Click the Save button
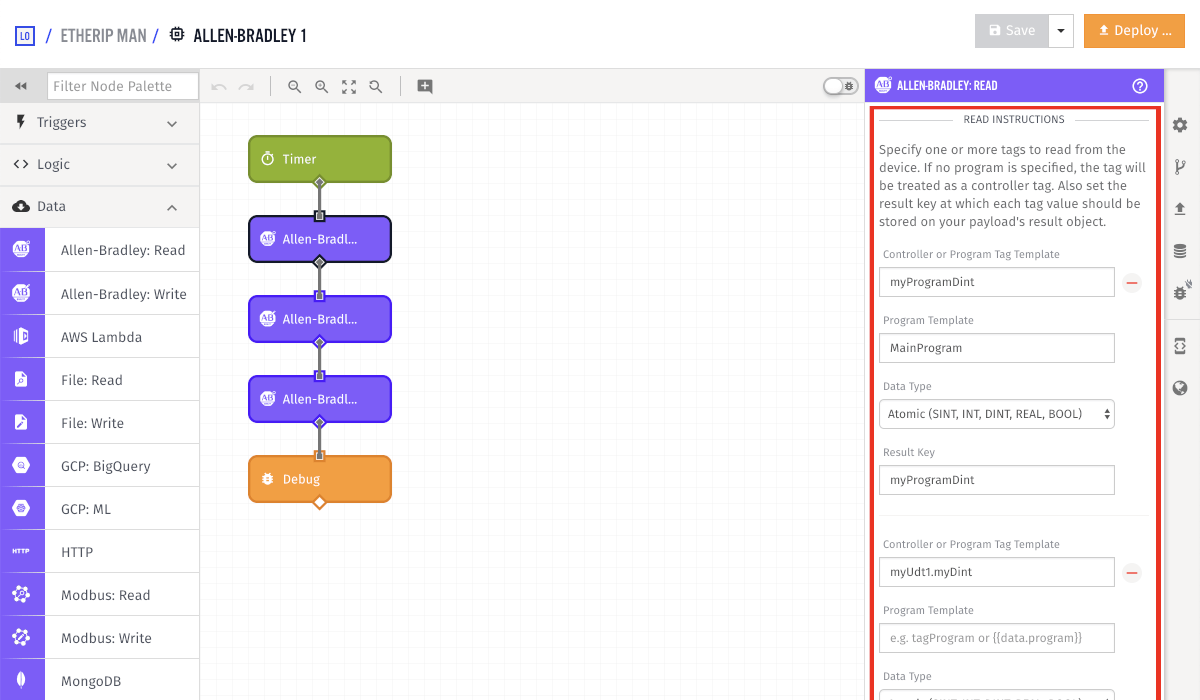The width and height of the screenshot is (1200, 700). tap(1012, 31)
